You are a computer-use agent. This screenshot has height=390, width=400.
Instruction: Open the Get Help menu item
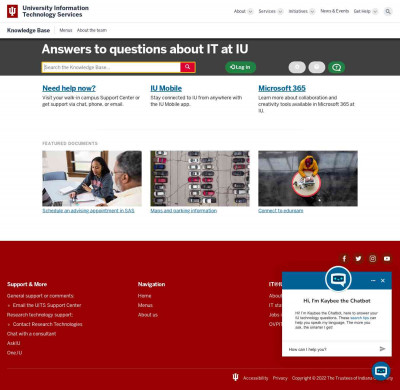[x=362, y=11]
